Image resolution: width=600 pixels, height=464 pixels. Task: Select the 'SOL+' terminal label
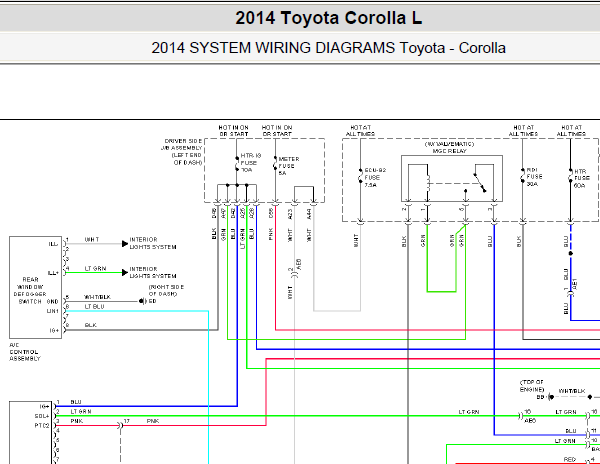pyautogui.click(x=42, y=416)
